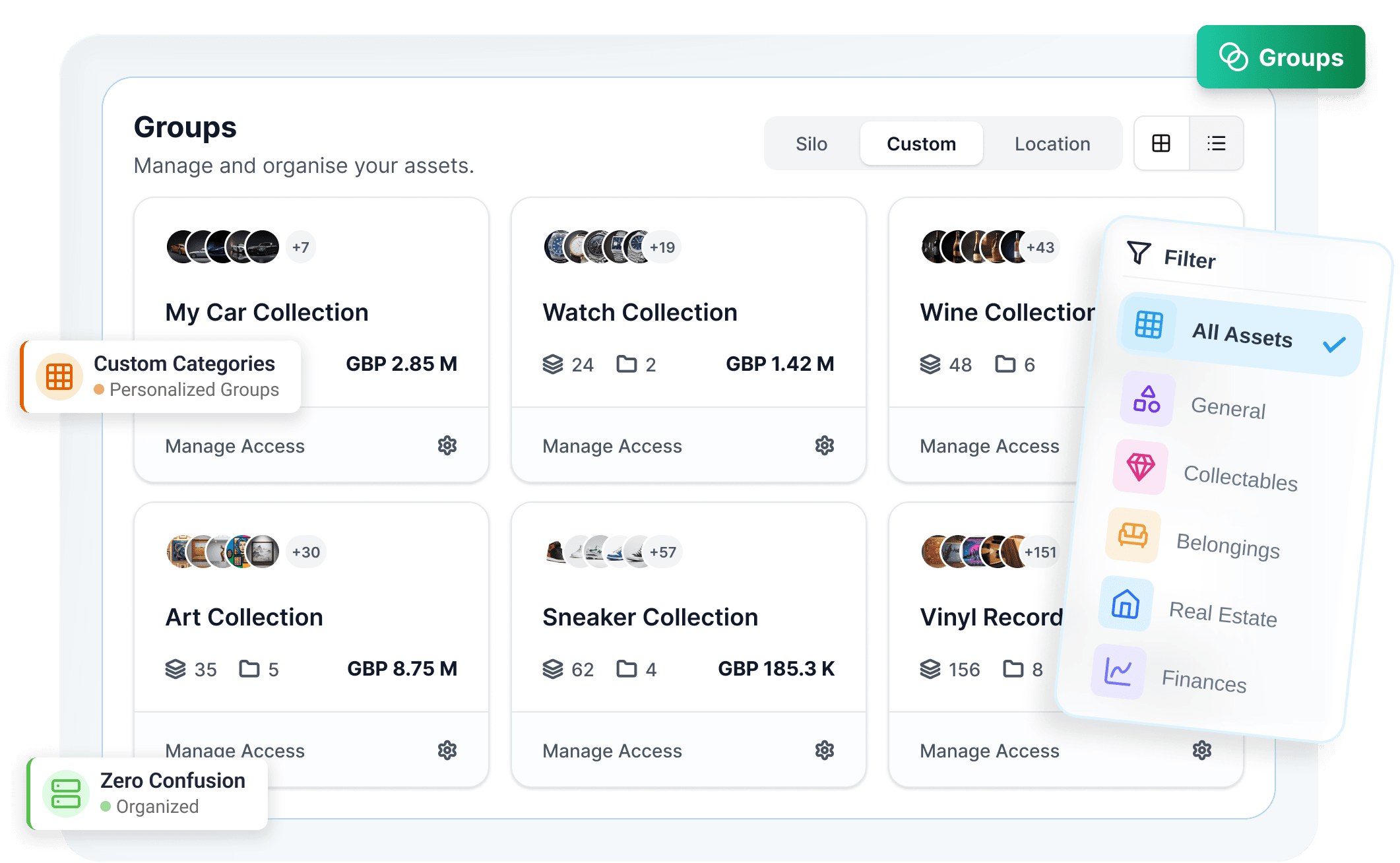
Task: Click the All Assets grid icon
Action: (x=1149, y=325)
